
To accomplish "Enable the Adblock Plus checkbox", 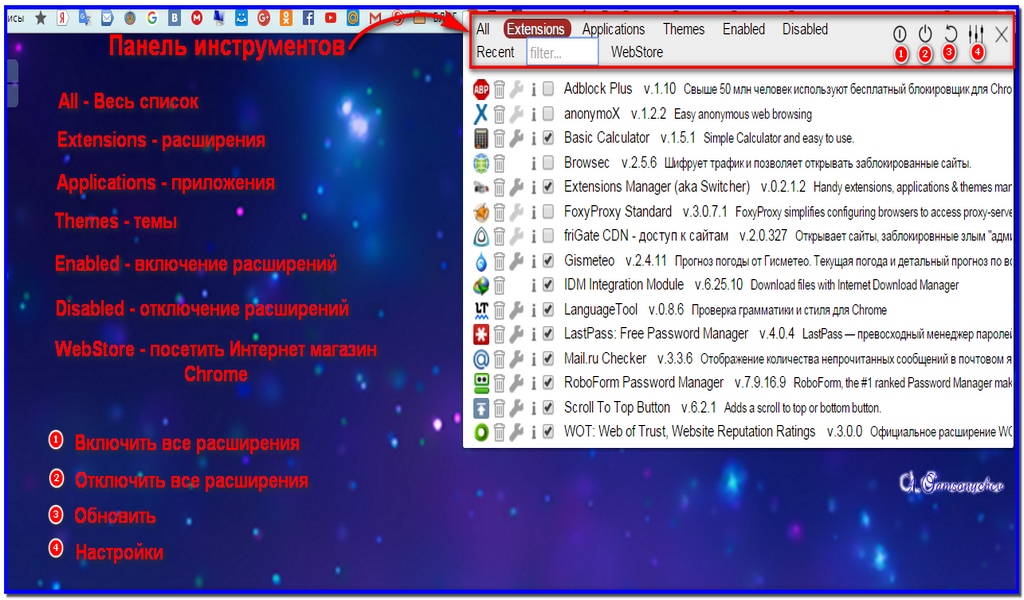I will point(549,88).
